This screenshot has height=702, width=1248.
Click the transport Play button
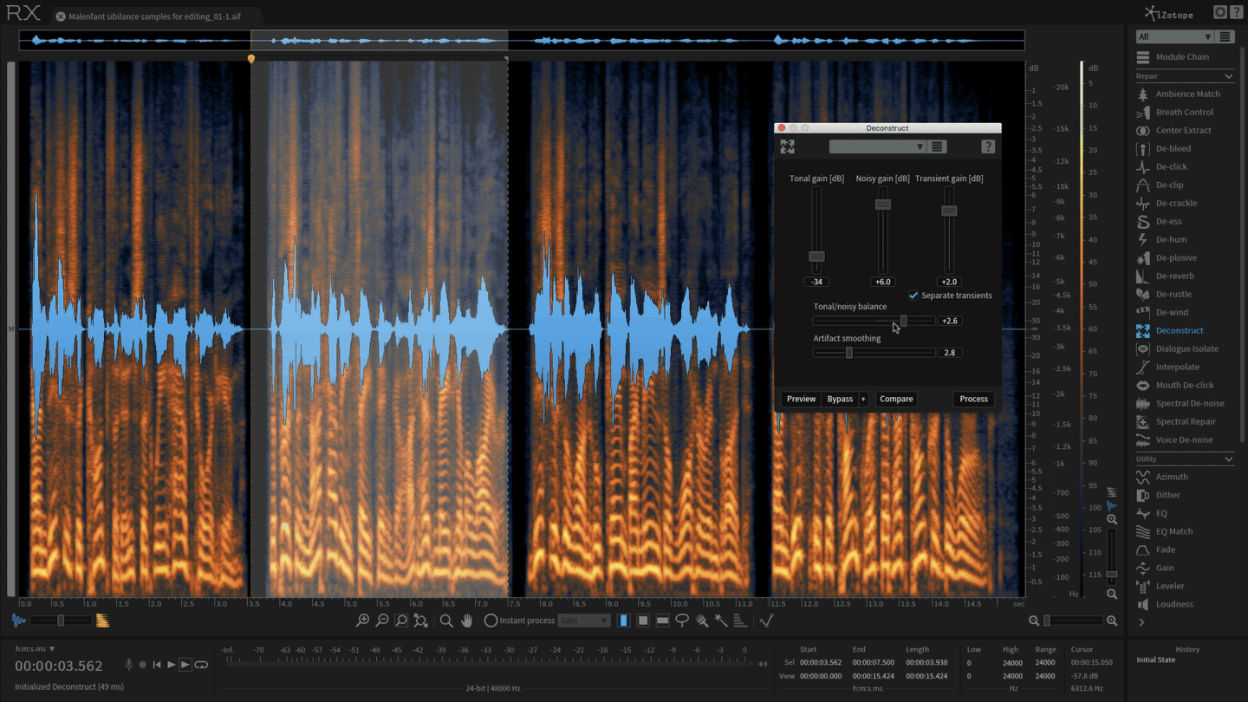[171, 665]
